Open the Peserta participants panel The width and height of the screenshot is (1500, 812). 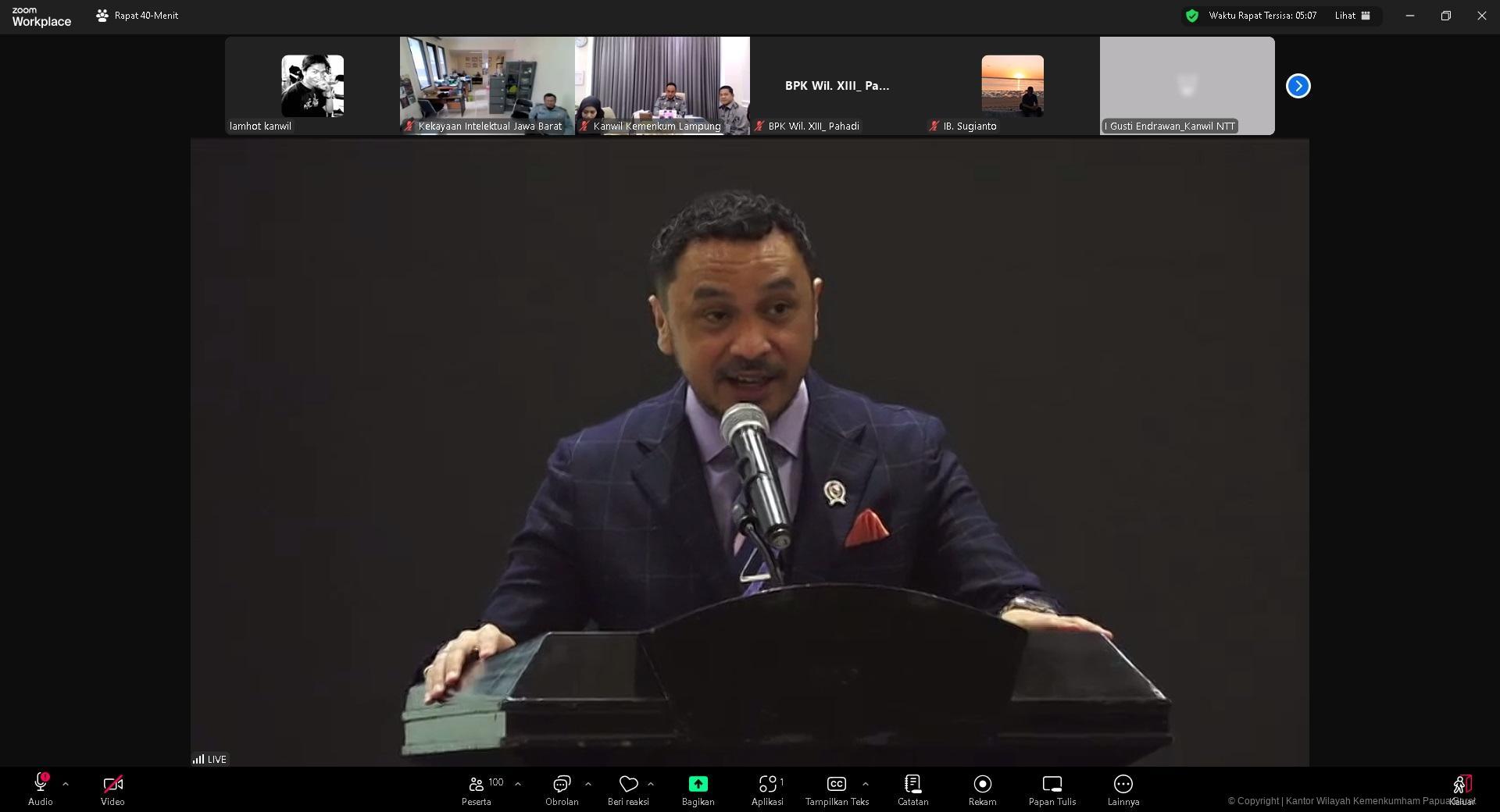[477, 784]
